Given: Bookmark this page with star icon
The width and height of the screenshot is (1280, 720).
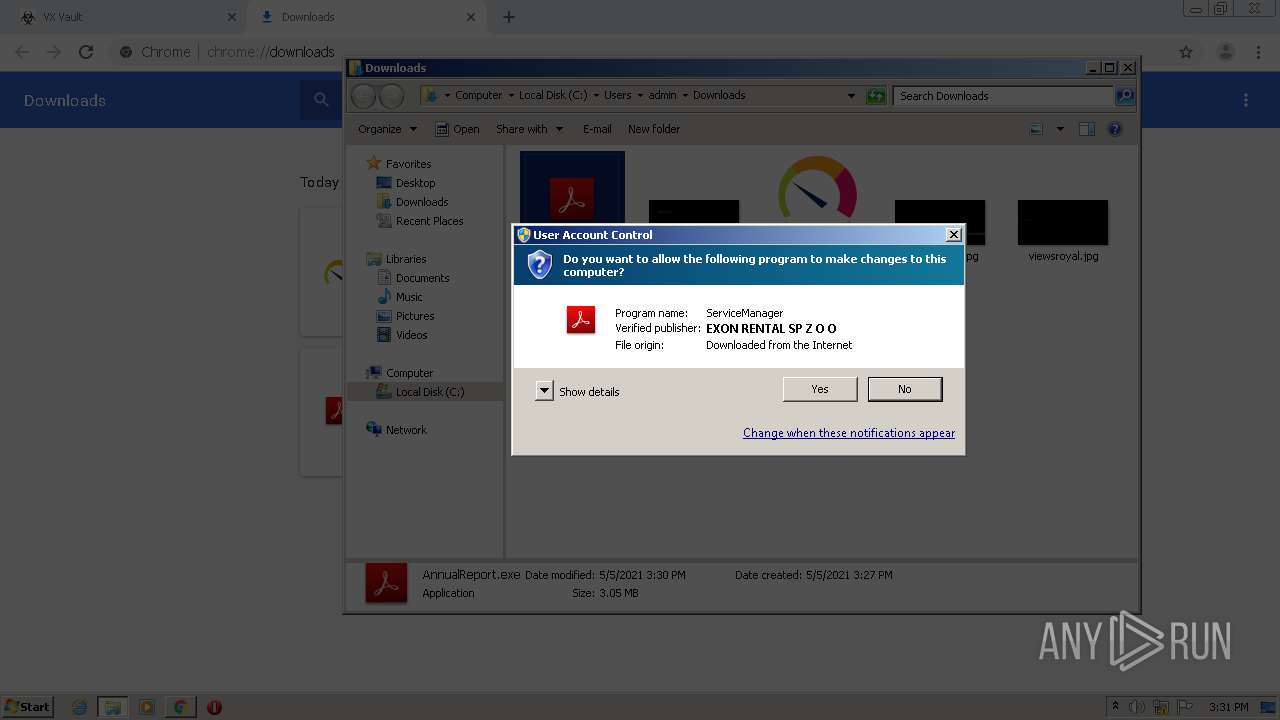Looking at the screenshot, I should click(x=1186, y=52).
